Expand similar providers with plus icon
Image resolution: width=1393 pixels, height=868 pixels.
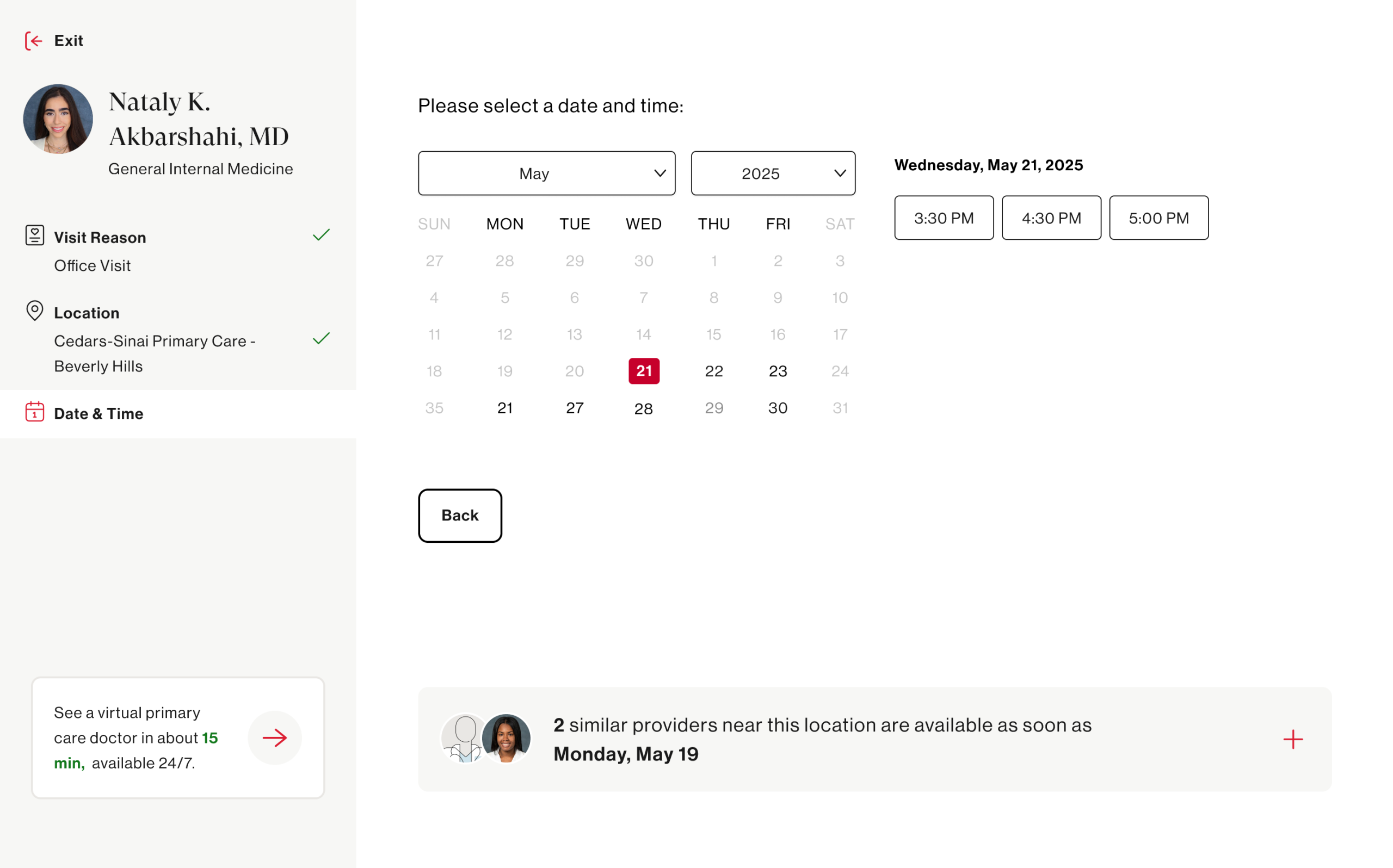point(1292,740)
